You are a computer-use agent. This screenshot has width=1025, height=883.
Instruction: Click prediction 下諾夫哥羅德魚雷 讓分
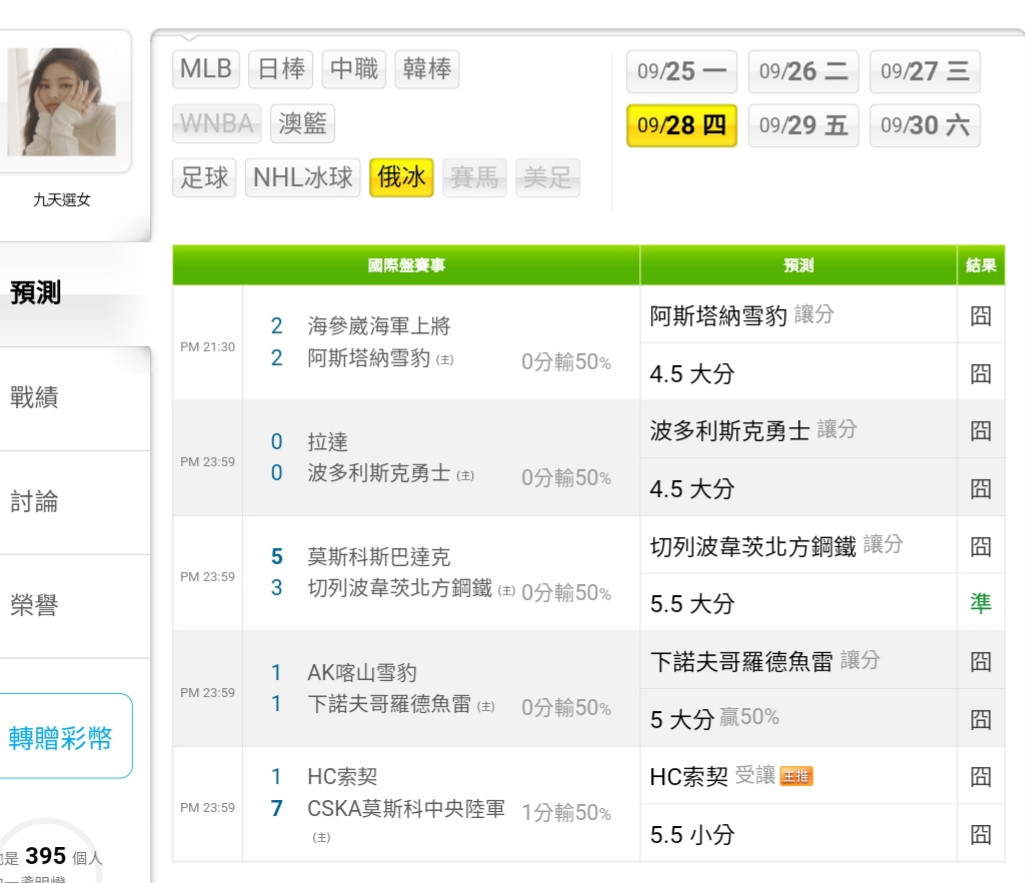[765, 661]
